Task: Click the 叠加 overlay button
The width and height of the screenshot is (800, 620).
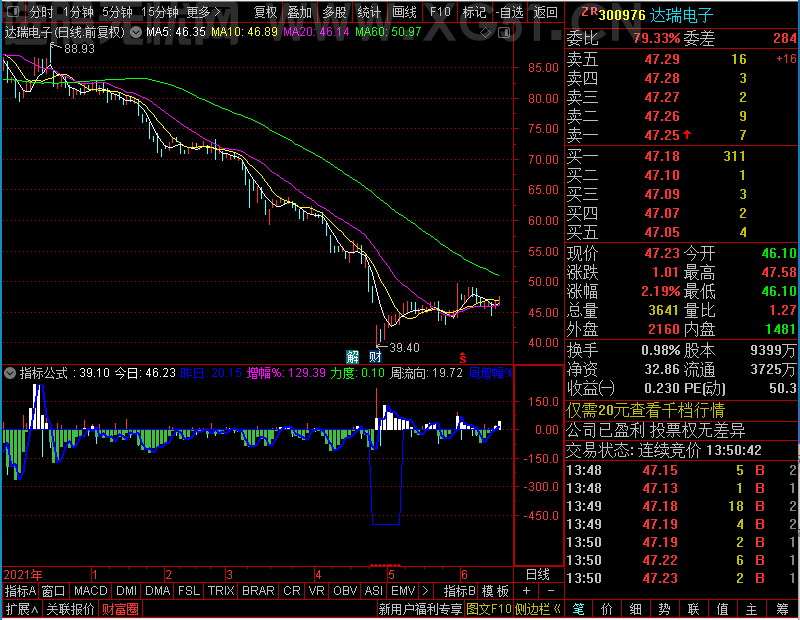Action: (x=299, y=12)
